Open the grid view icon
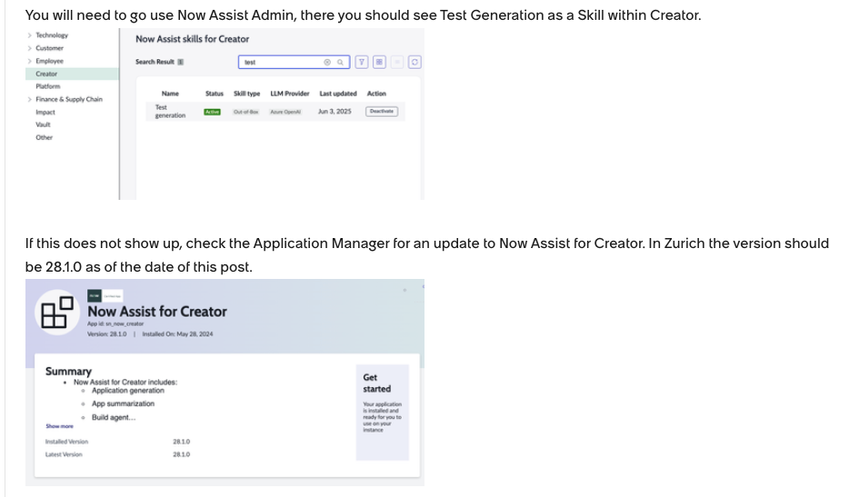The width and height of the screenshot is (859, 497). click(x=379, y=62)
